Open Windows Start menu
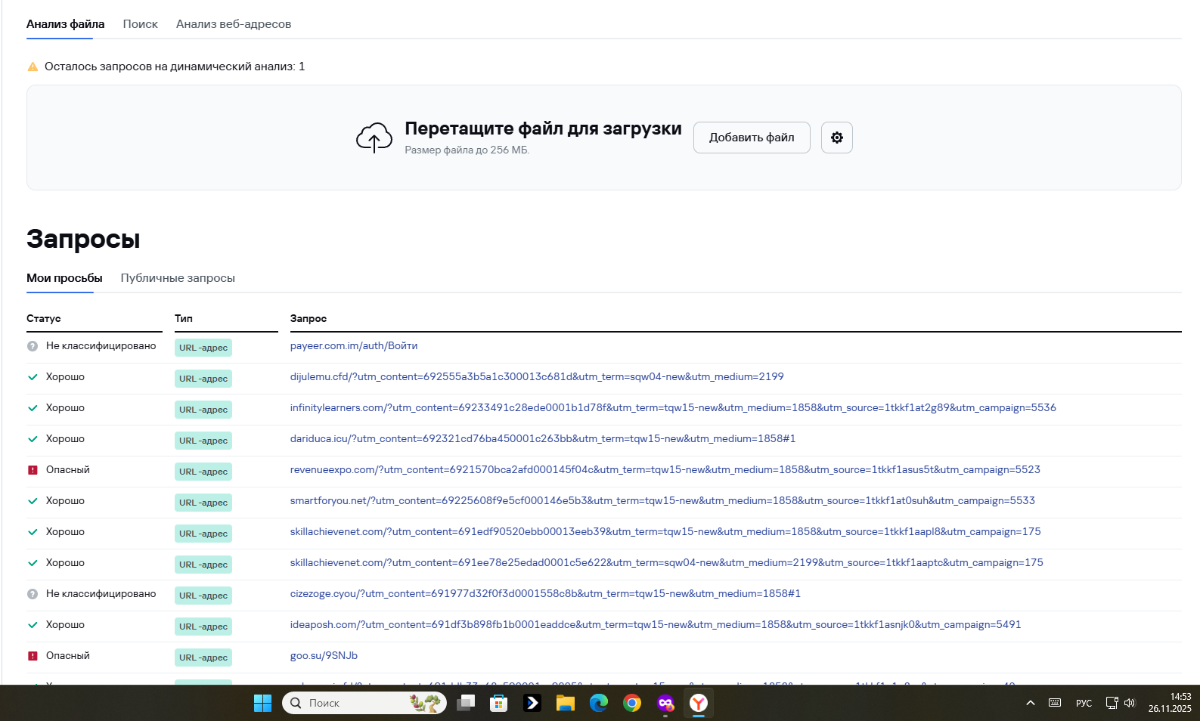The width and height of the screenshot is (1200, 721). [x=263, y=703]
